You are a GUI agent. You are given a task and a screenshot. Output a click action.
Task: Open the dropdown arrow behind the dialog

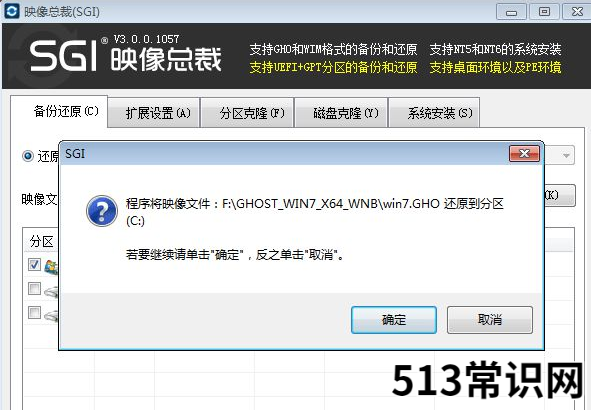pyautogui.click(x=566, y=155)
